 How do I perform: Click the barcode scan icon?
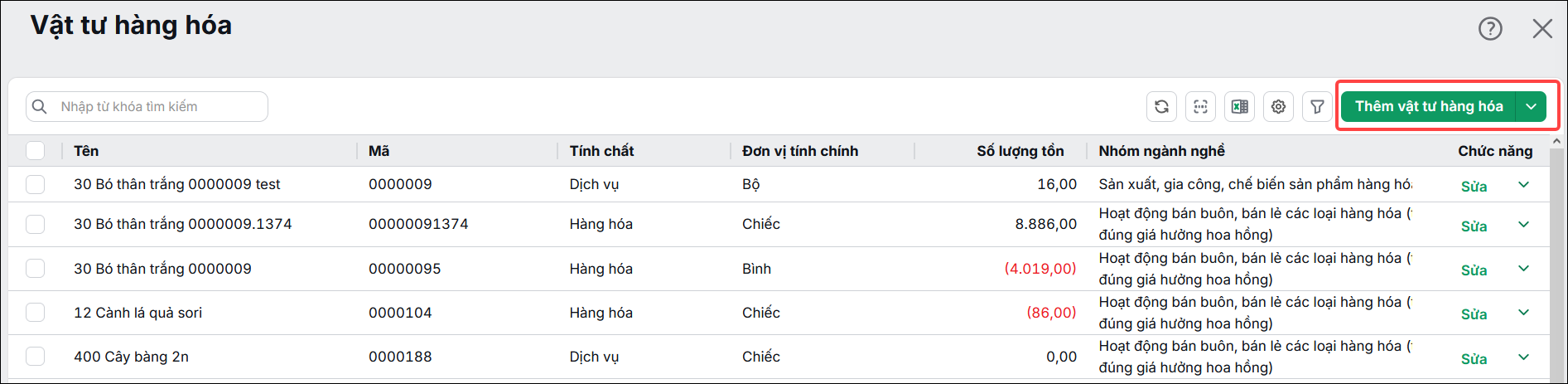(1200, 106)
